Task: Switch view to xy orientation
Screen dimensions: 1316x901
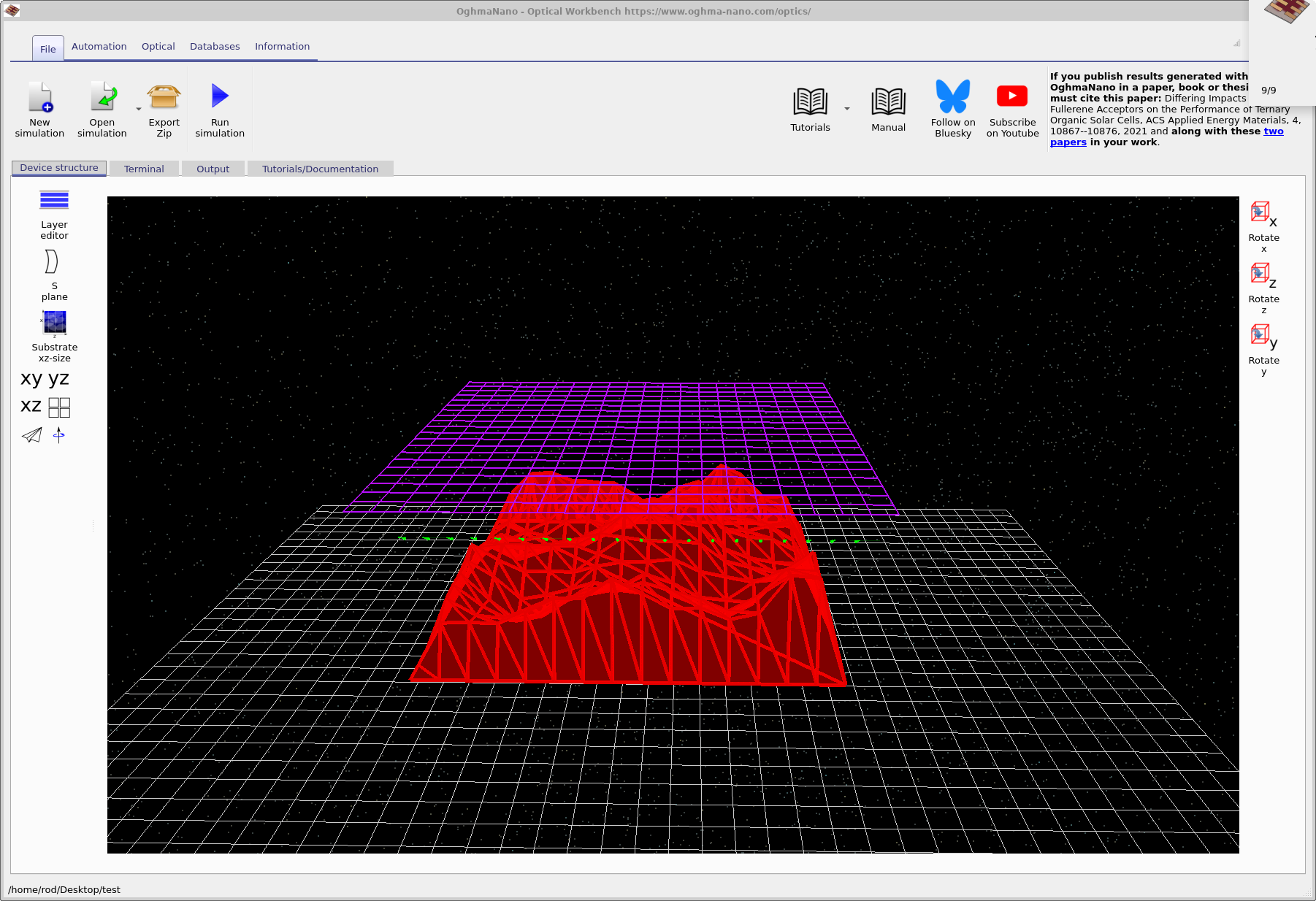Action: 30,378
